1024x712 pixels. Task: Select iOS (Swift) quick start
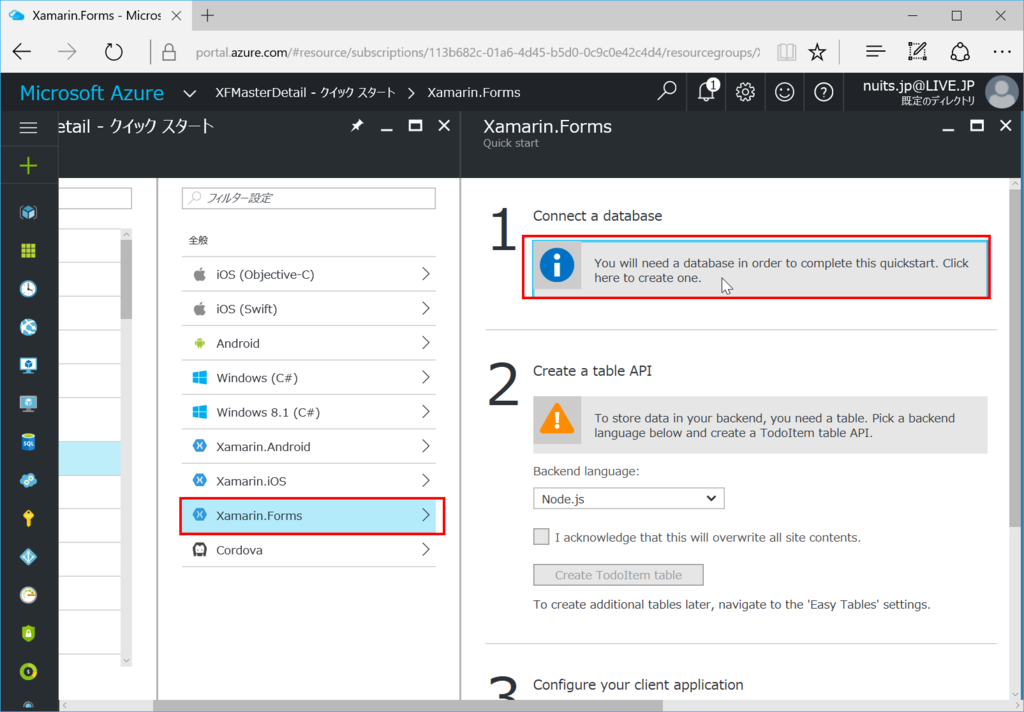point(308,308)
